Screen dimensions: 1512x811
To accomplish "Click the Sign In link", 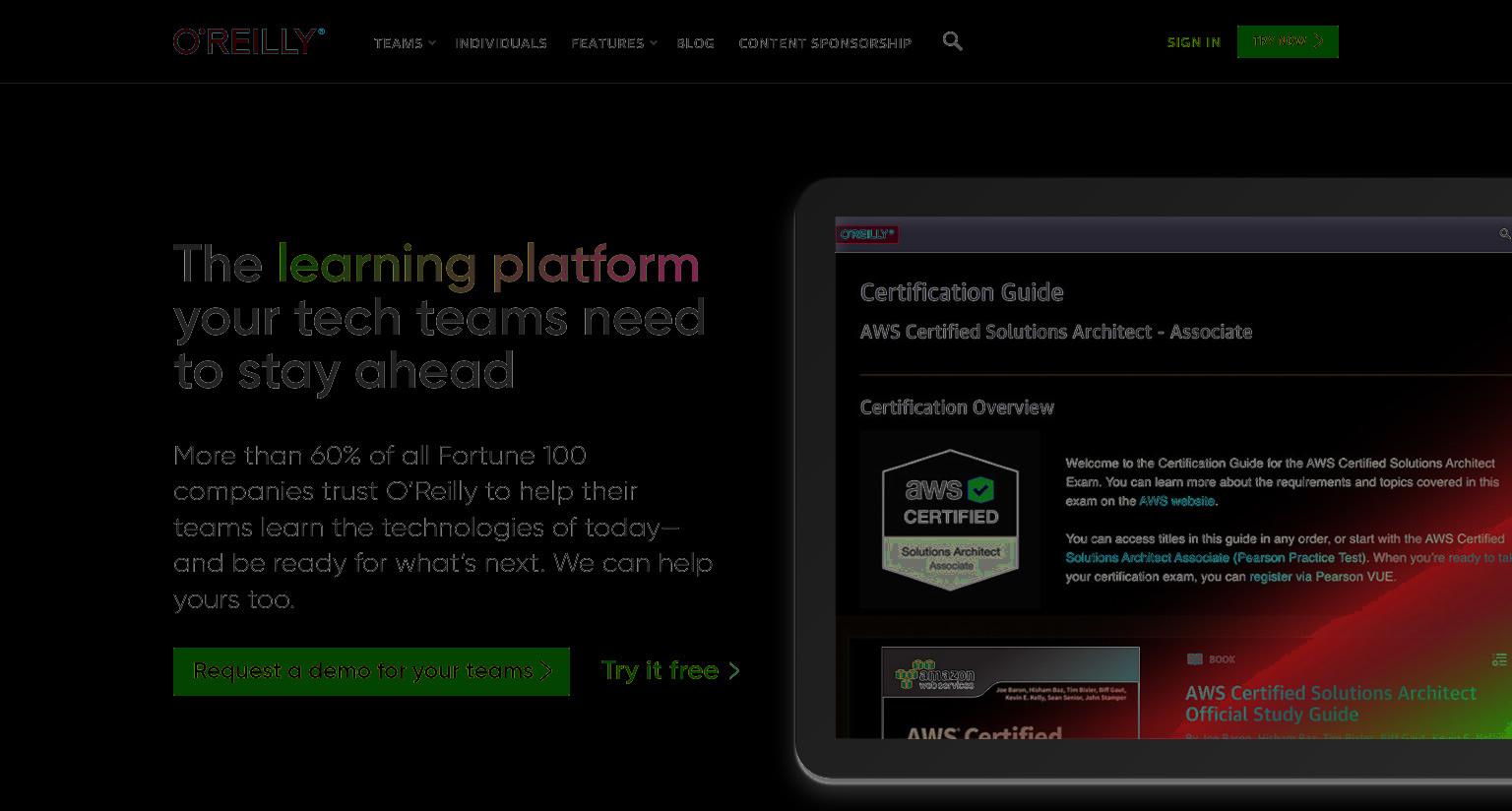I will 1193,42.
